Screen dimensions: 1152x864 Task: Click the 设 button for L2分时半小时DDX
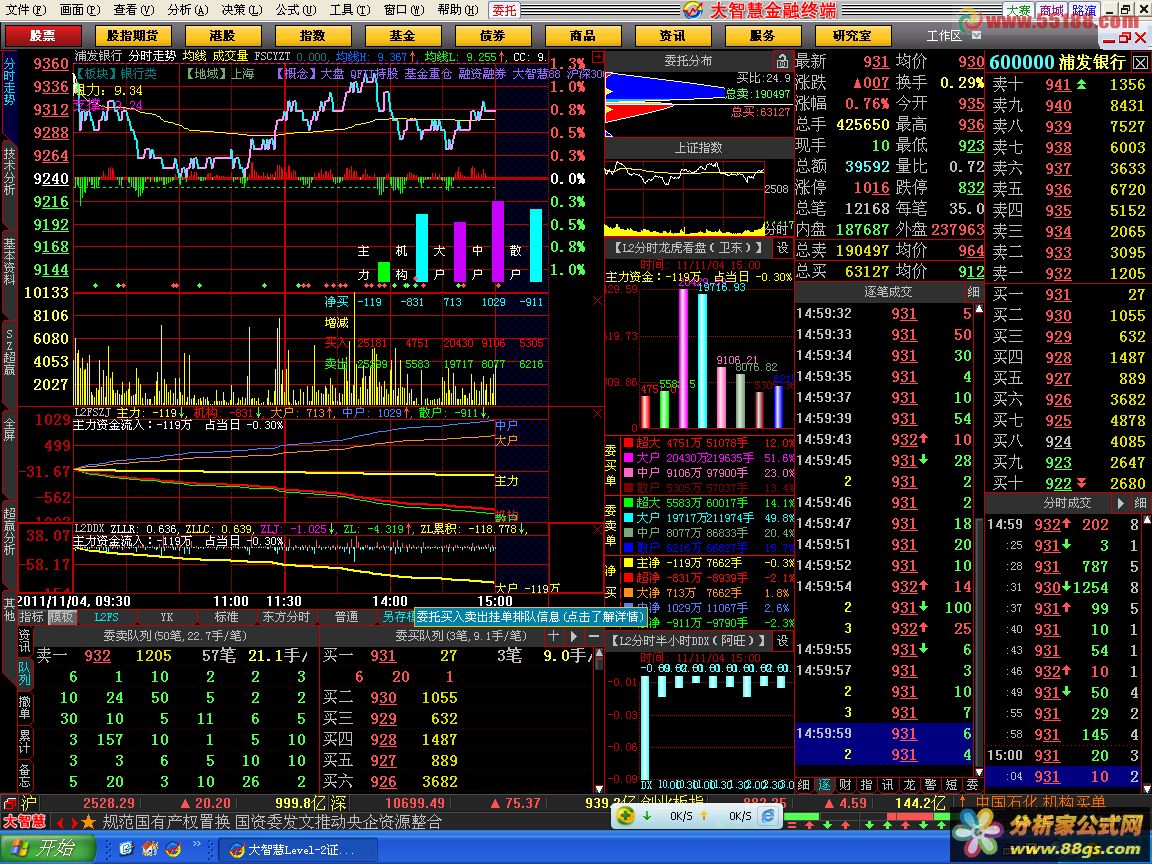(x=782, y=641)
